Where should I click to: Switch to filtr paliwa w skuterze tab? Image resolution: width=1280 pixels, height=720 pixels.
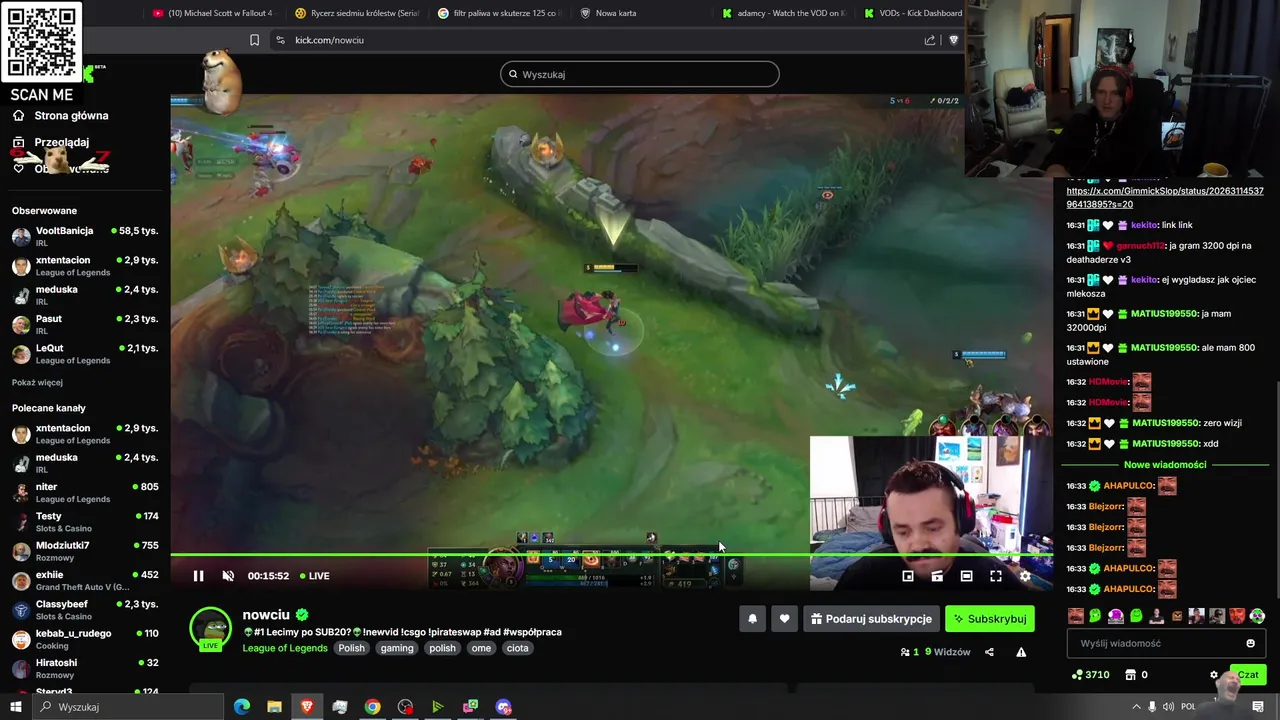(500, 13)
